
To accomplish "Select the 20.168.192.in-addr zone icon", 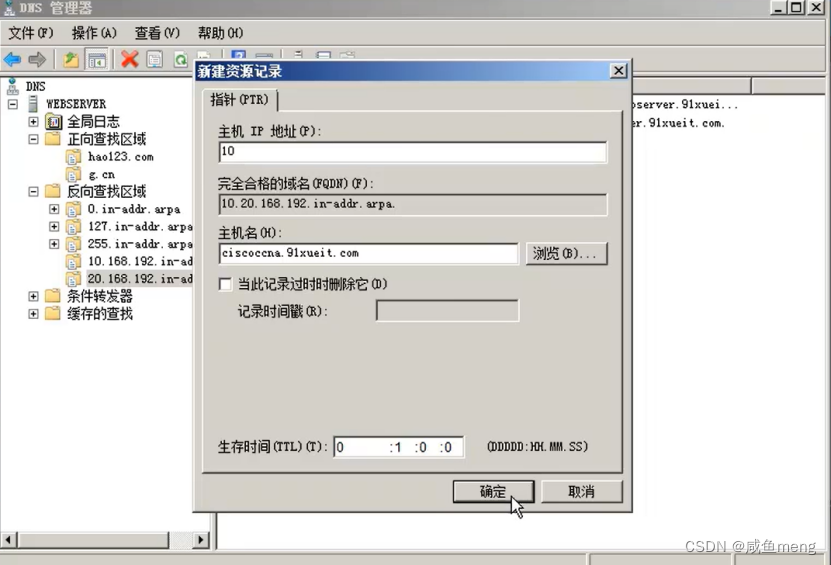I will click(x=73, y=279).
